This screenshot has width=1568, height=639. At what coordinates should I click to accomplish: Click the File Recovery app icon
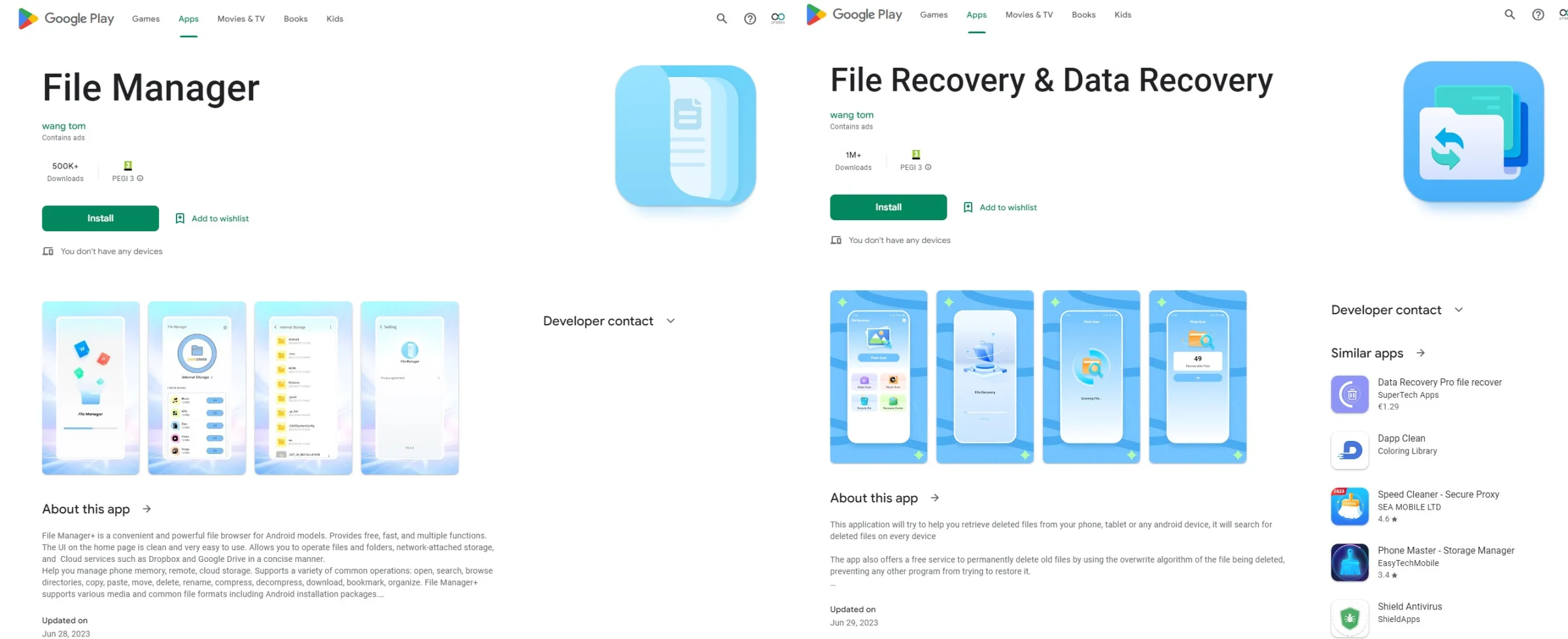click(x=1473, y=131)
